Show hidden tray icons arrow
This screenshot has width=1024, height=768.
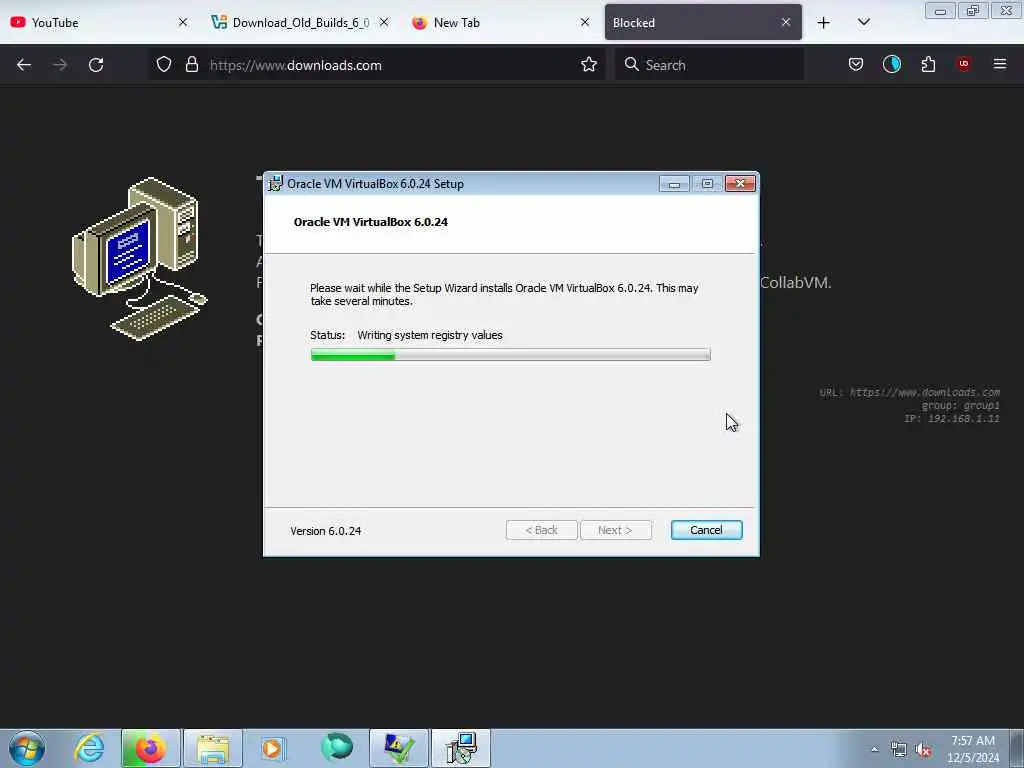(x=874, y=750)
